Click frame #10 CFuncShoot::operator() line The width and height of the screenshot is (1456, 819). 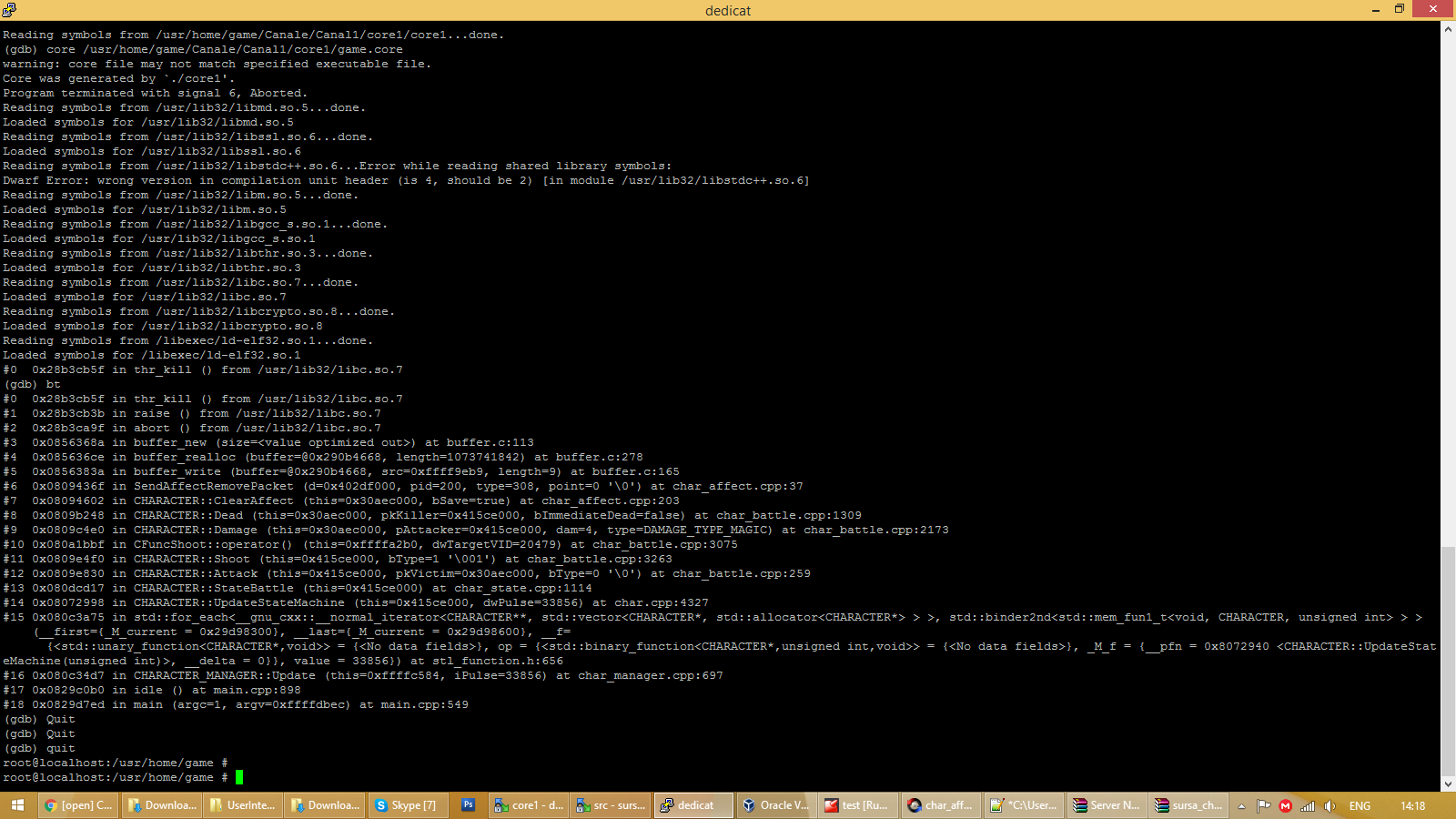[370, 544]
